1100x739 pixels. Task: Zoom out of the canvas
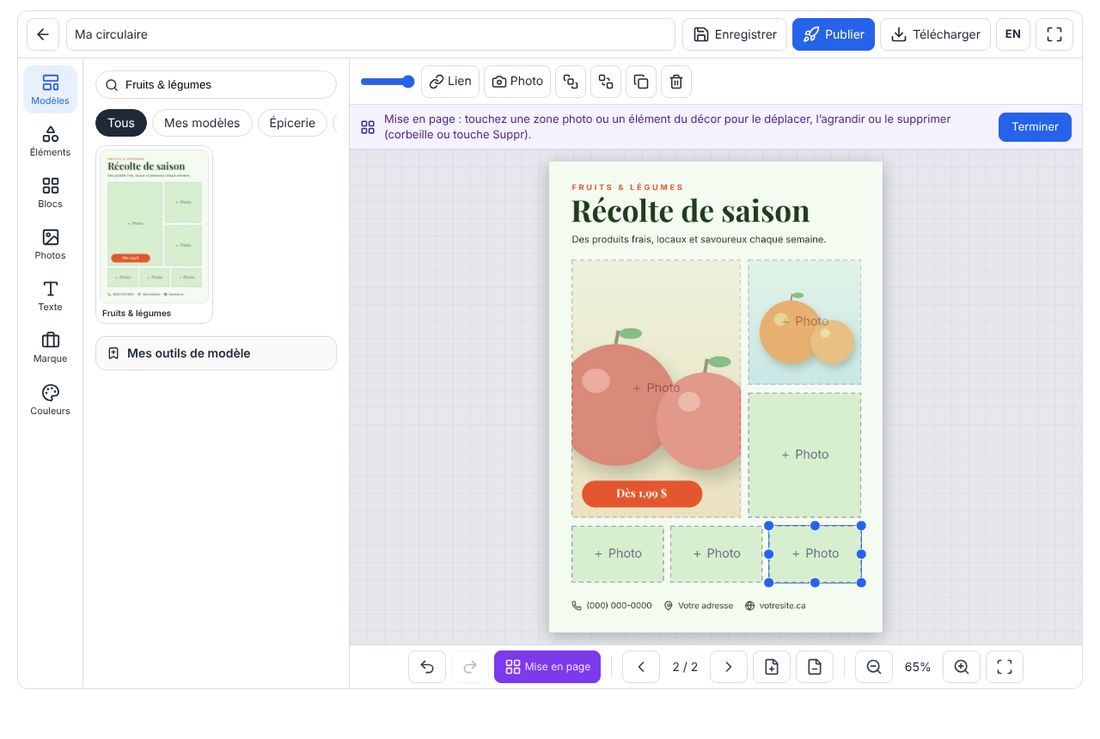(x=874, y=667)
